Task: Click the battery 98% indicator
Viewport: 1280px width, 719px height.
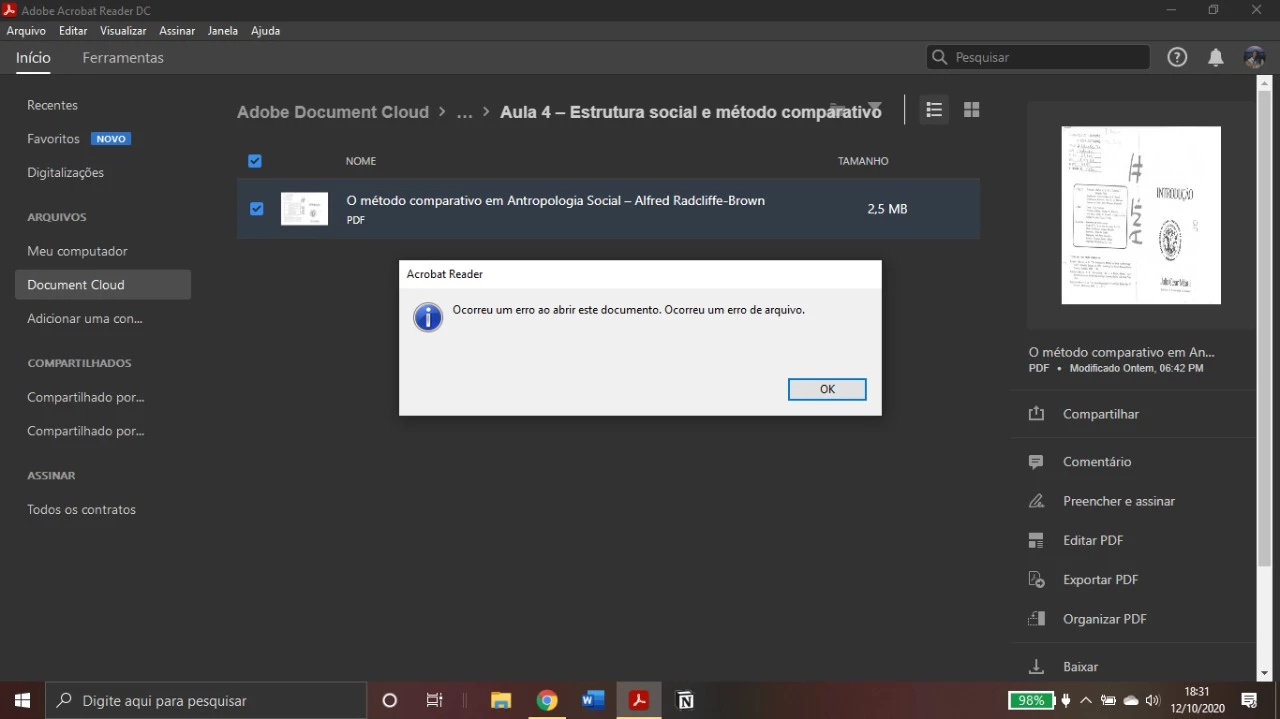Action: [x=1031, y=701]
